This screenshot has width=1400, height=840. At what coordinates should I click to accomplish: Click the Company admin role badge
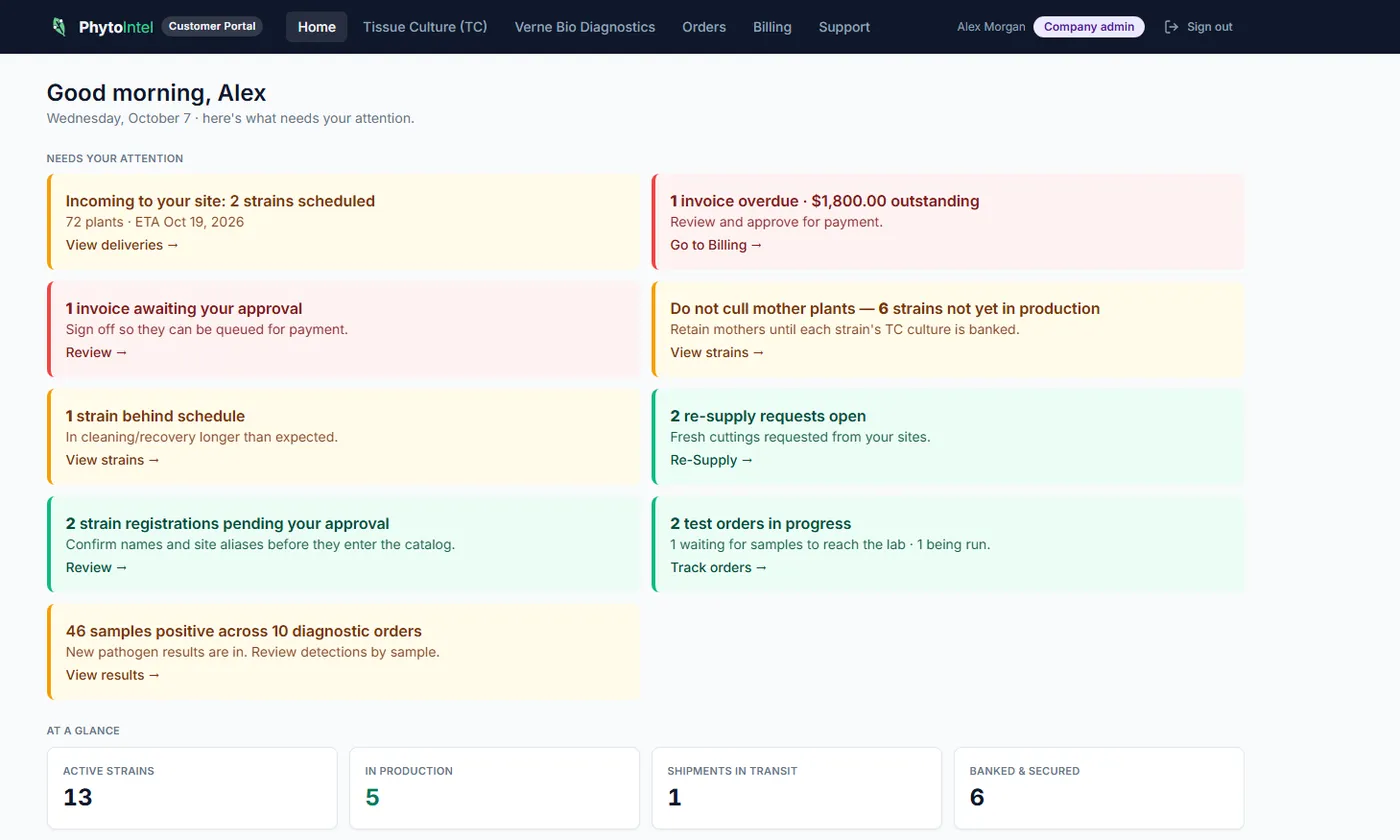point(1089,27)
